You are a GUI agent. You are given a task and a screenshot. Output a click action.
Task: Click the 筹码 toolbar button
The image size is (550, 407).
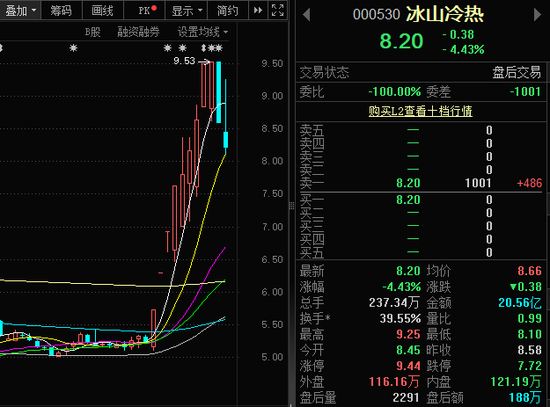[x=61, y=11]
